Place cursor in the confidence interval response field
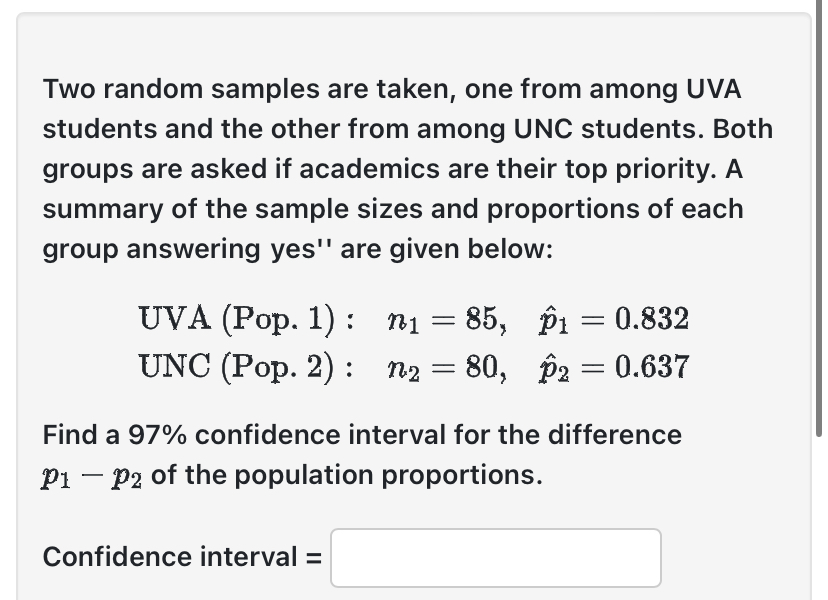 pyautogui.click(x=496, y=557)
